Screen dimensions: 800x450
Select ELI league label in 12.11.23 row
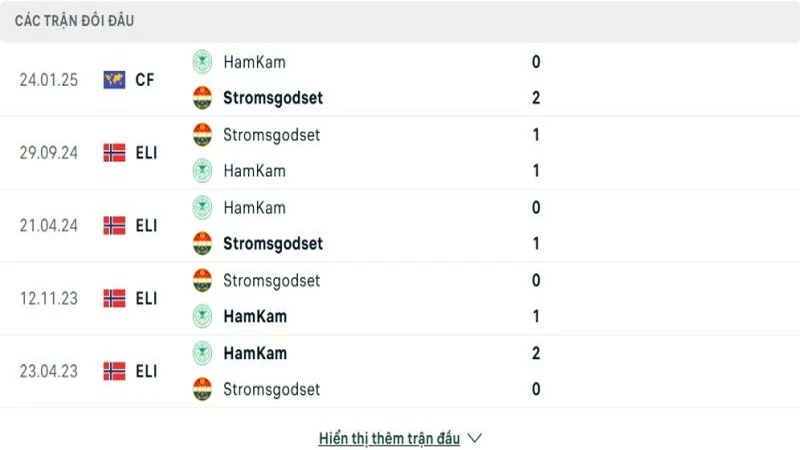(x=146, y=298)
